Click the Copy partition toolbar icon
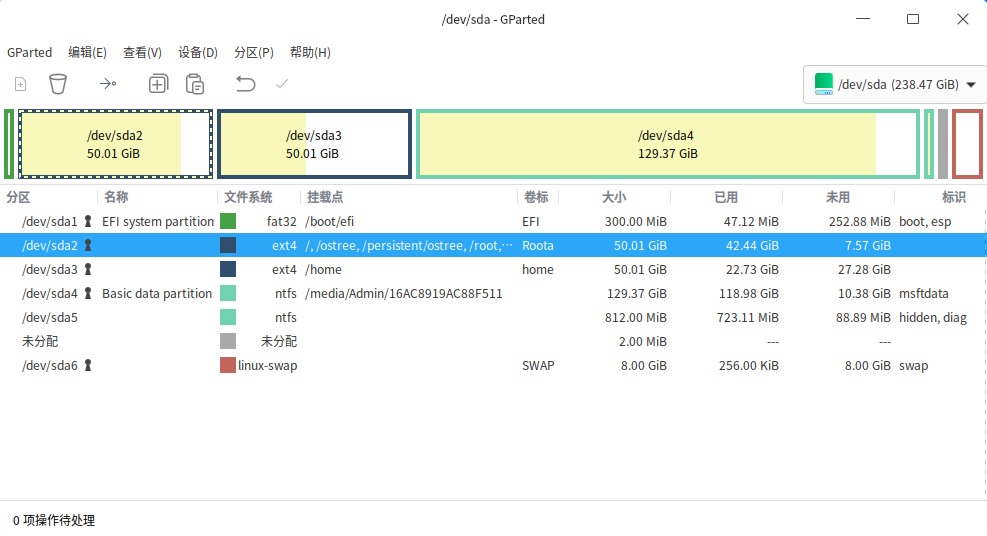This screenshot has height=536, width=987. (158, 84)
